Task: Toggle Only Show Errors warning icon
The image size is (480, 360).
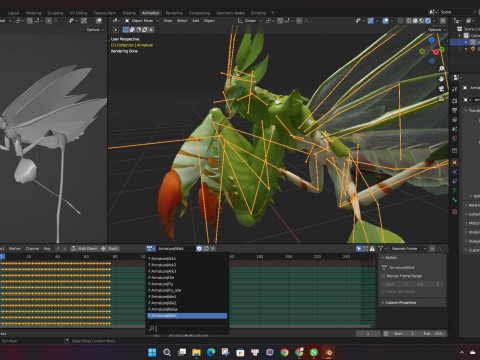Action: coord(372,249)
